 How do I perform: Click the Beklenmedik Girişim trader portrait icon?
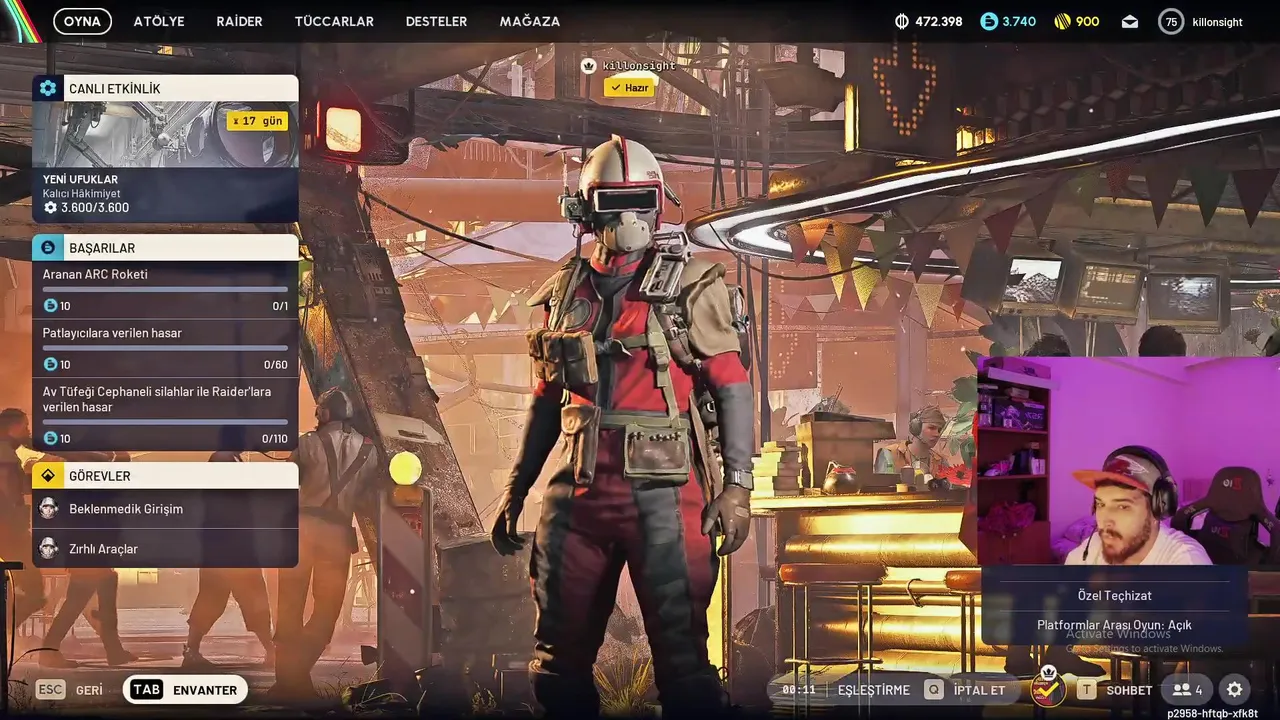point(48,509)
